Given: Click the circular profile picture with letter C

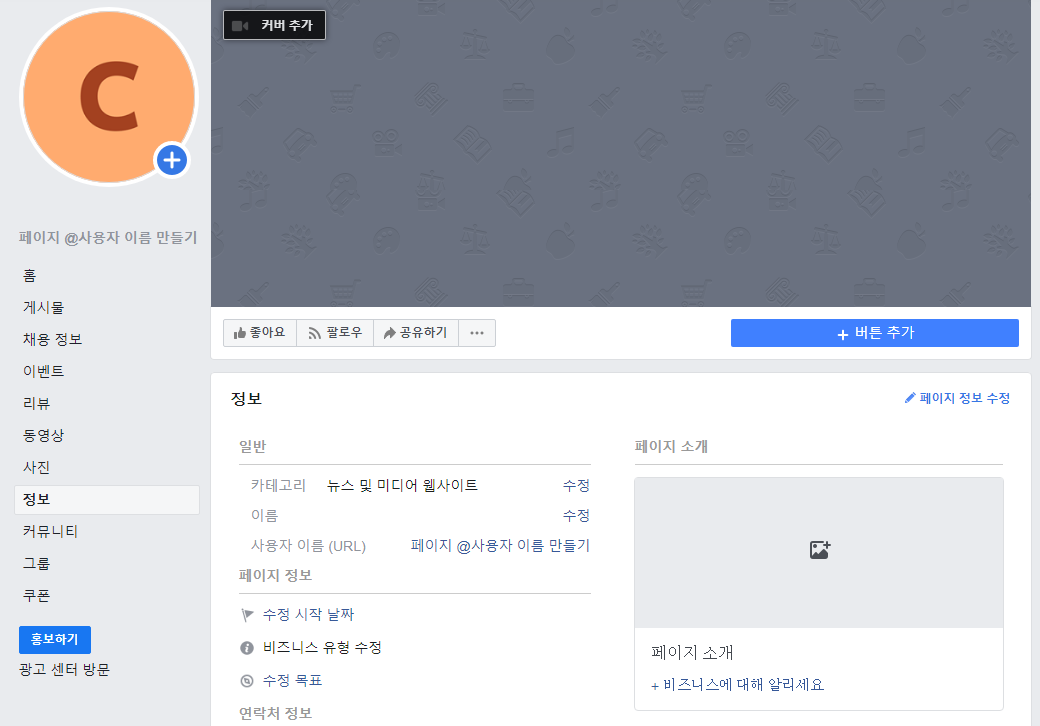Looking at the screenshot, I should click(108, 96).
